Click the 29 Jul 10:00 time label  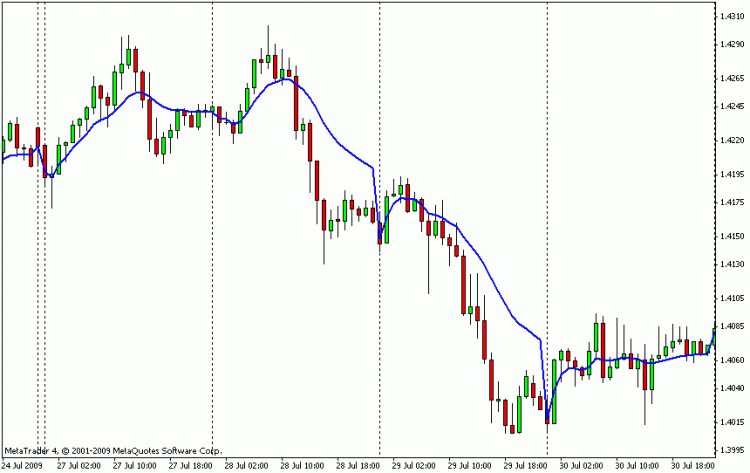(x=471, y=465)
